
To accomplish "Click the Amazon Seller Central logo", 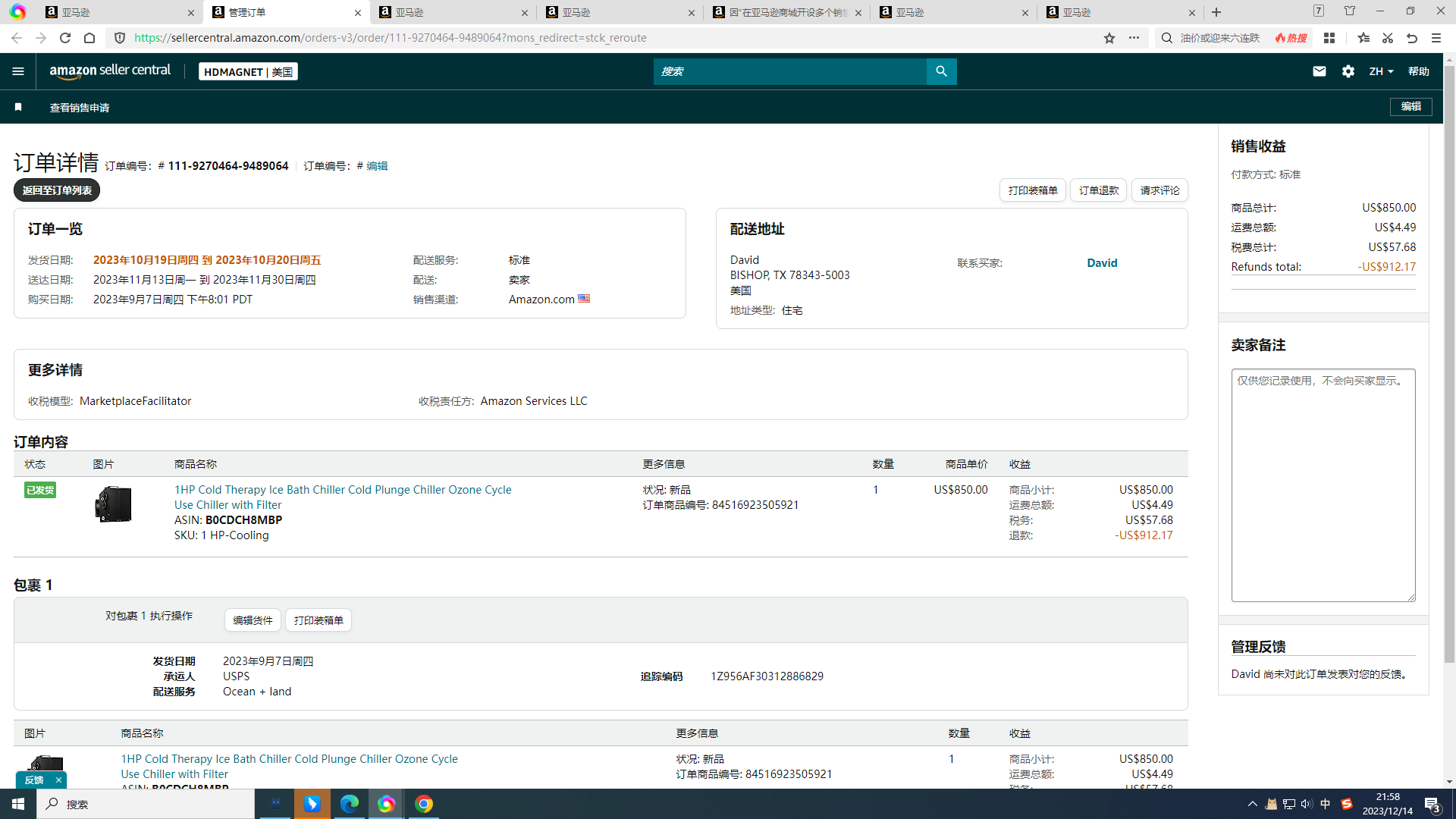I will click(110, 71).
